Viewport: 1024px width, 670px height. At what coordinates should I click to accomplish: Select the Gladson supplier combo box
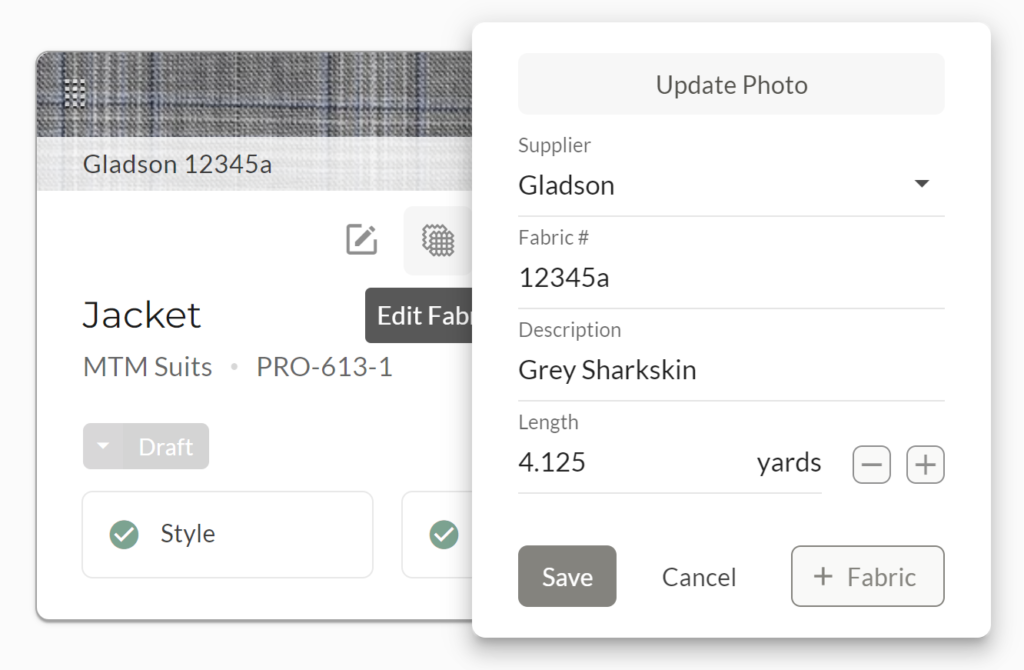pyautogui.click(x=700, y=186)
